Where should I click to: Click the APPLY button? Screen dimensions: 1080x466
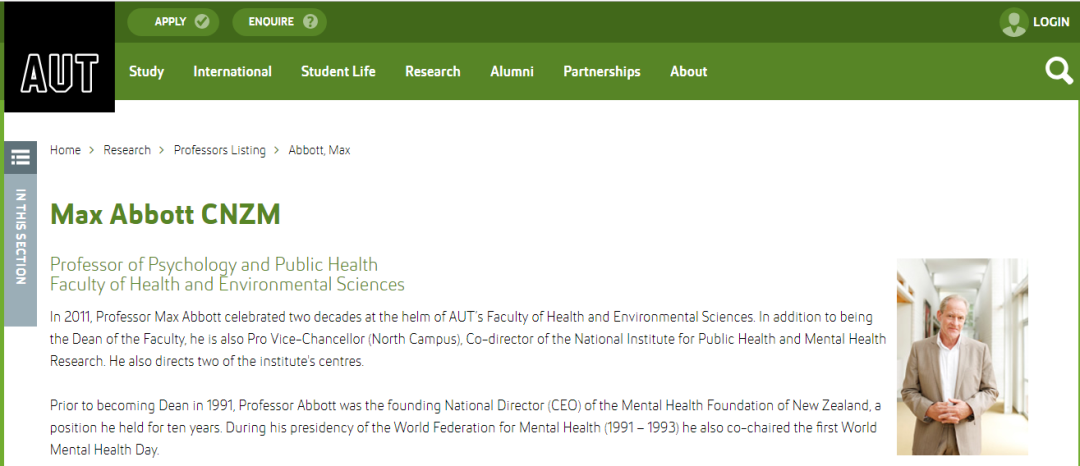point(173,22)
